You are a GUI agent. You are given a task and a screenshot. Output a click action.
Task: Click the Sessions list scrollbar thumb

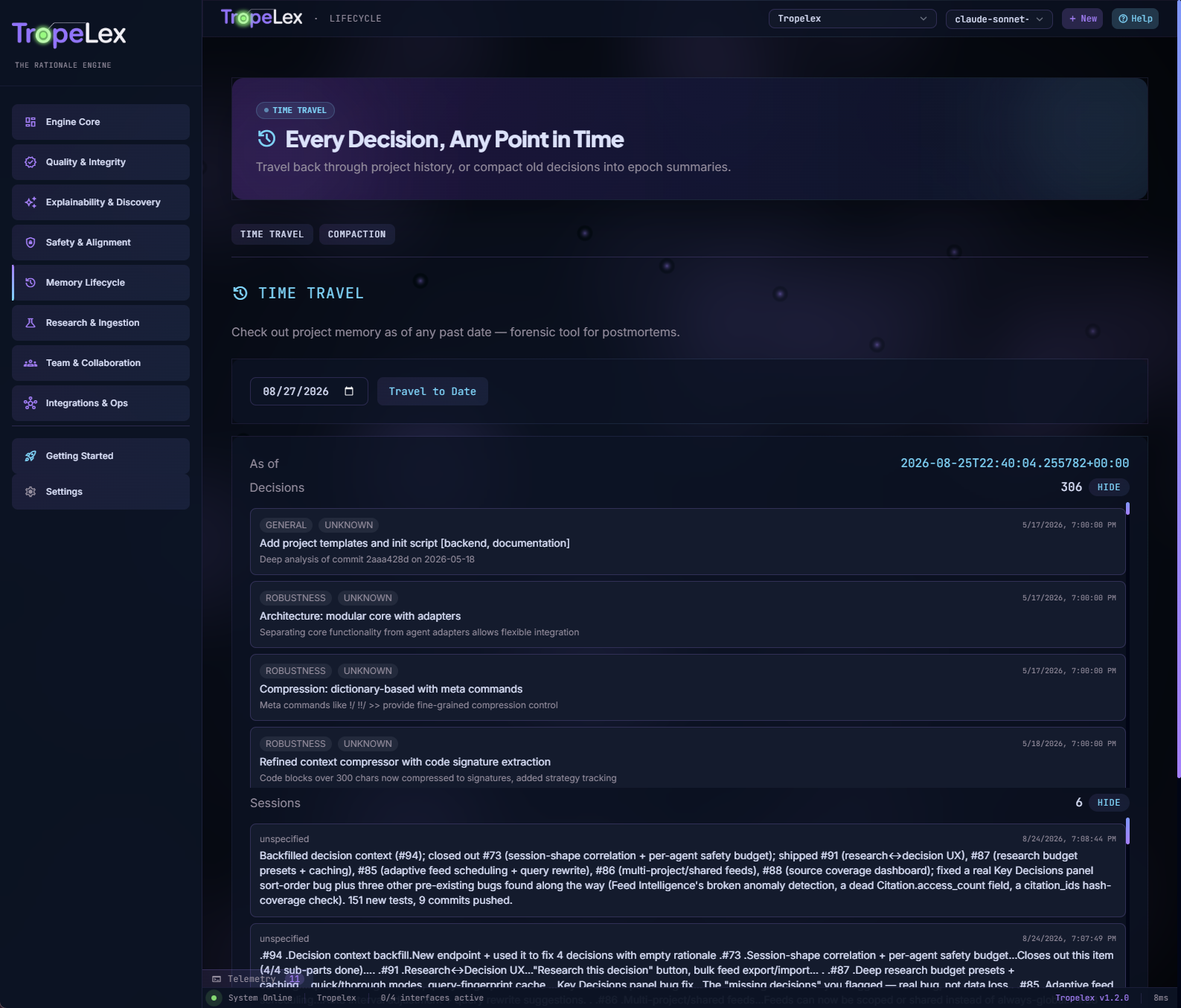pyautogui.click(x=1128, y=831)
